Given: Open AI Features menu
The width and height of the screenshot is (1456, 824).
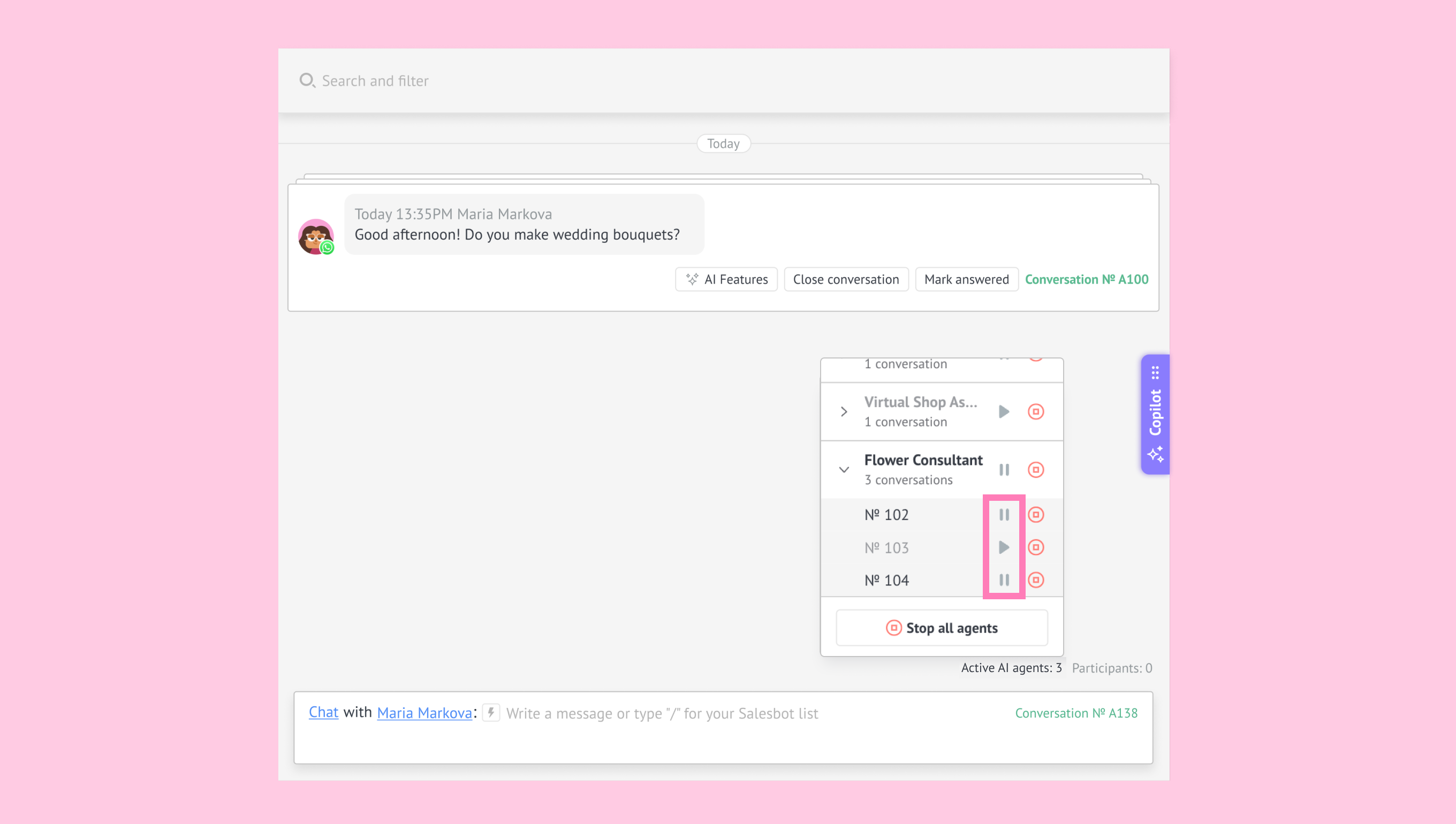Looking at the screenshot, I should [x=726, y=279].
